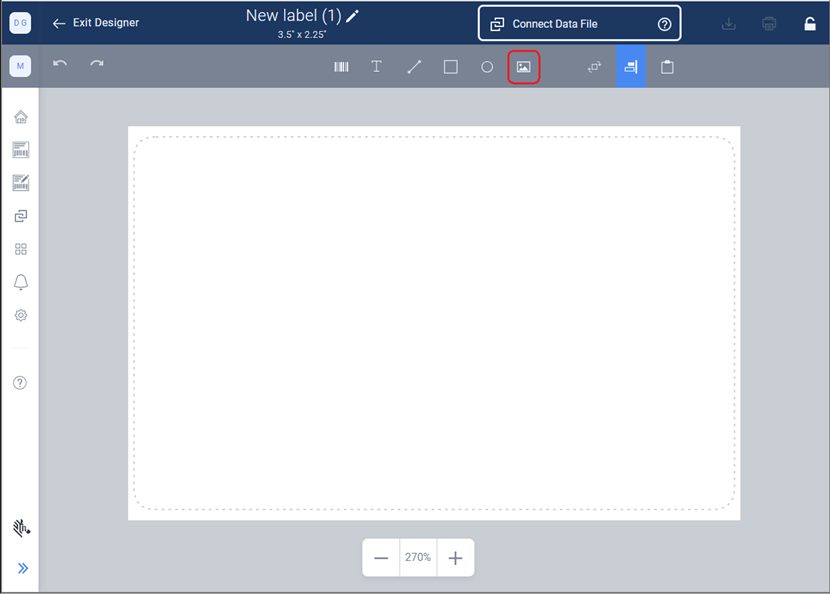Toggle the label lock icon
Viewport: 830px width, 594px height.
(x=810, y=23)
